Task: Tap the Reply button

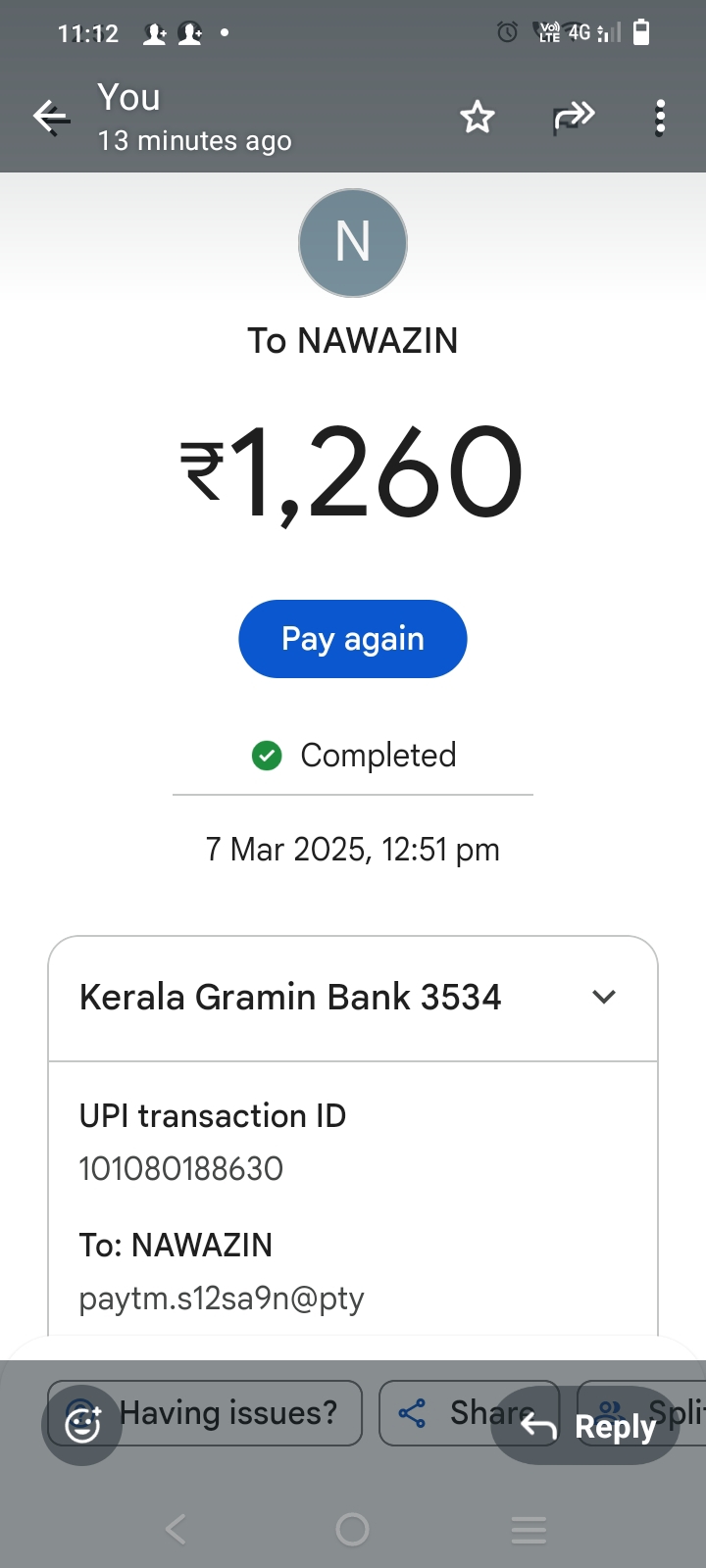Action: coord(586,1426)
